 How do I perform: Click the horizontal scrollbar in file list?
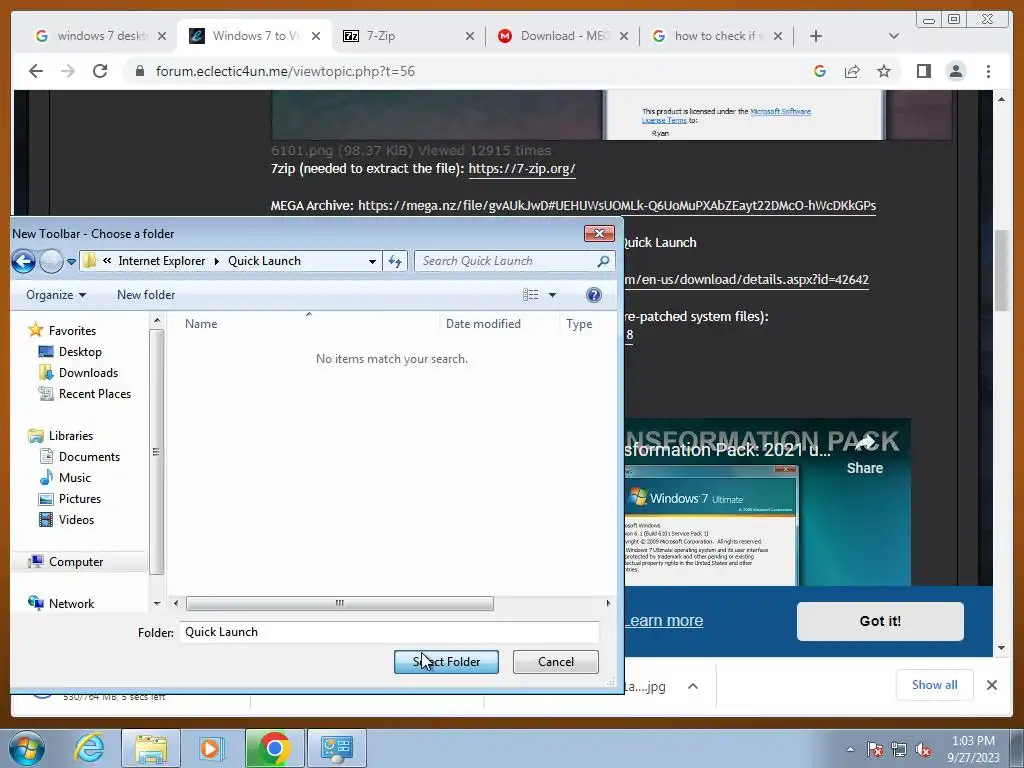point(340,603)
